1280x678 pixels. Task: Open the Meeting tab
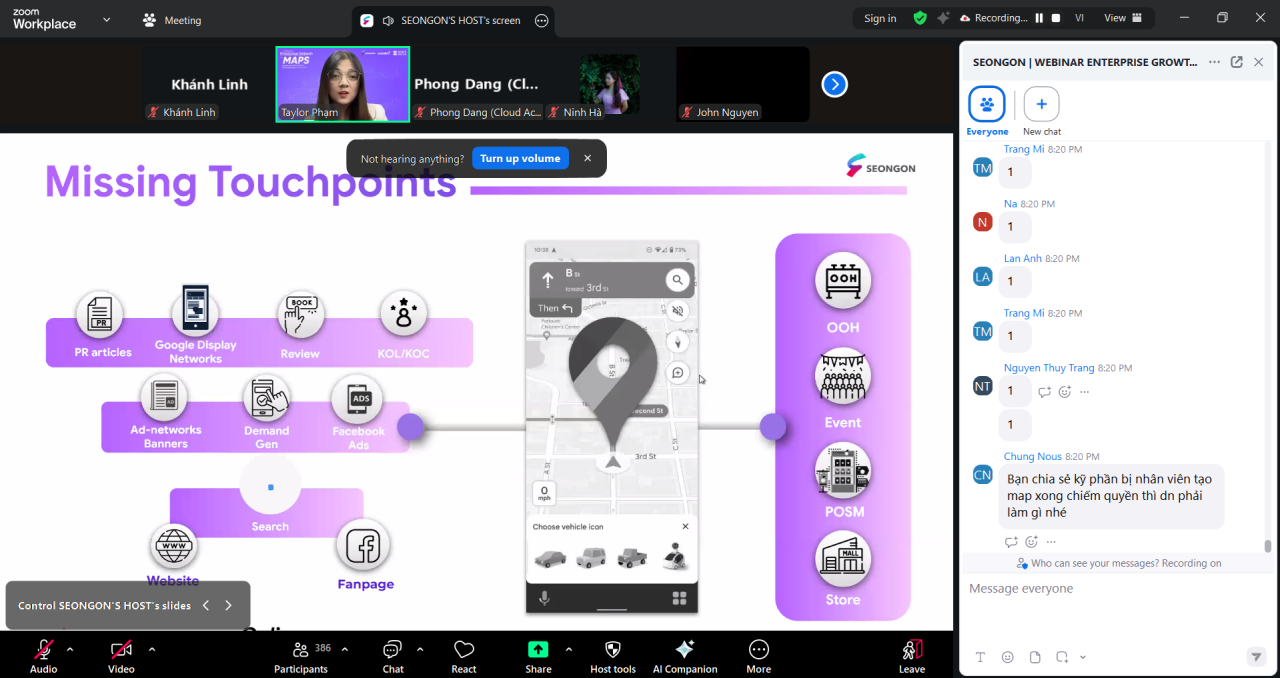[x=172, y=20]
